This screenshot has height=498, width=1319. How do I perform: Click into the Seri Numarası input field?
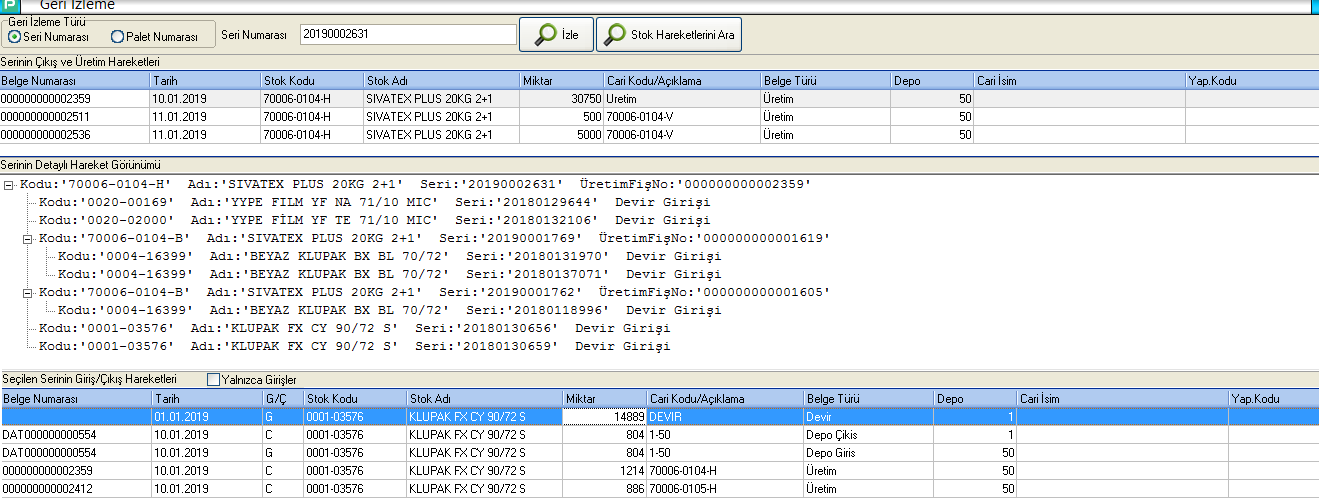click(407, 35)
